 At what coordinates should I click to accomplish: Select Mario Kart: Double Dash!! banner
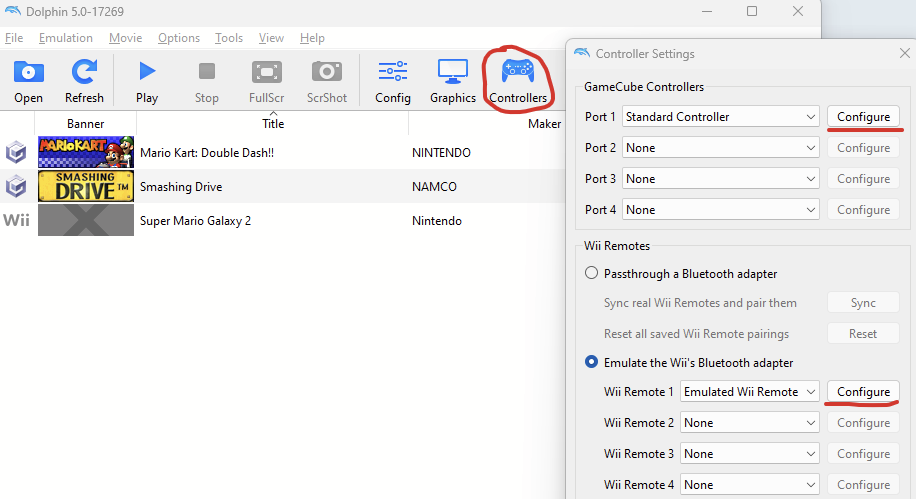point(85,153)
